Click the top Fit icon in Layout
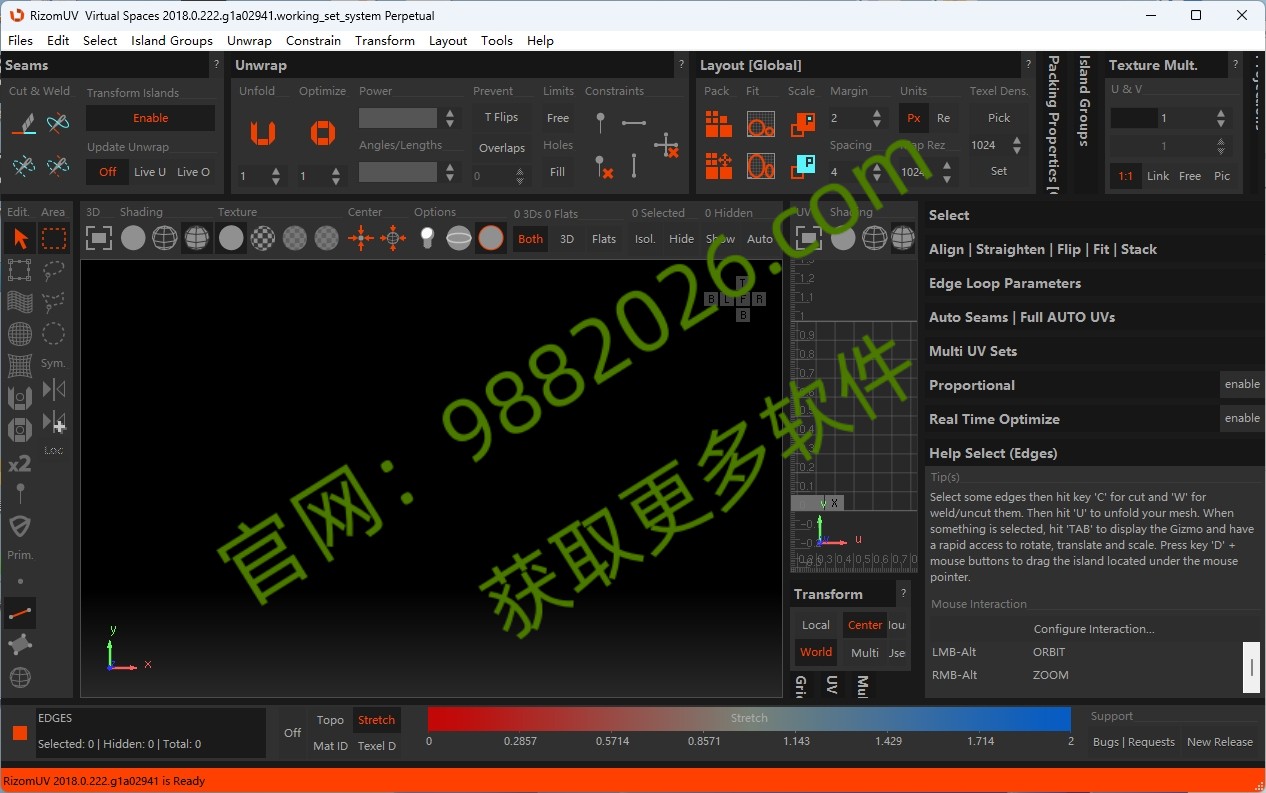The width and height of the screenshot is (1266, 793). click(x=761, y=124)
